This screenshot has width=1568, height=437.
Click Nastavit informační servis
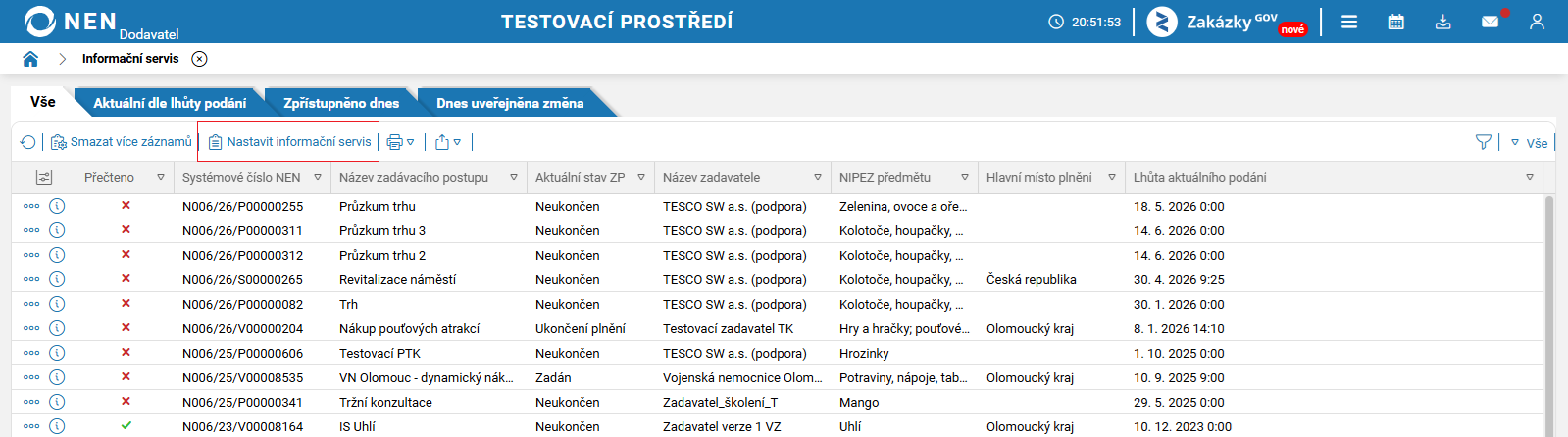[x=289, y=142]
